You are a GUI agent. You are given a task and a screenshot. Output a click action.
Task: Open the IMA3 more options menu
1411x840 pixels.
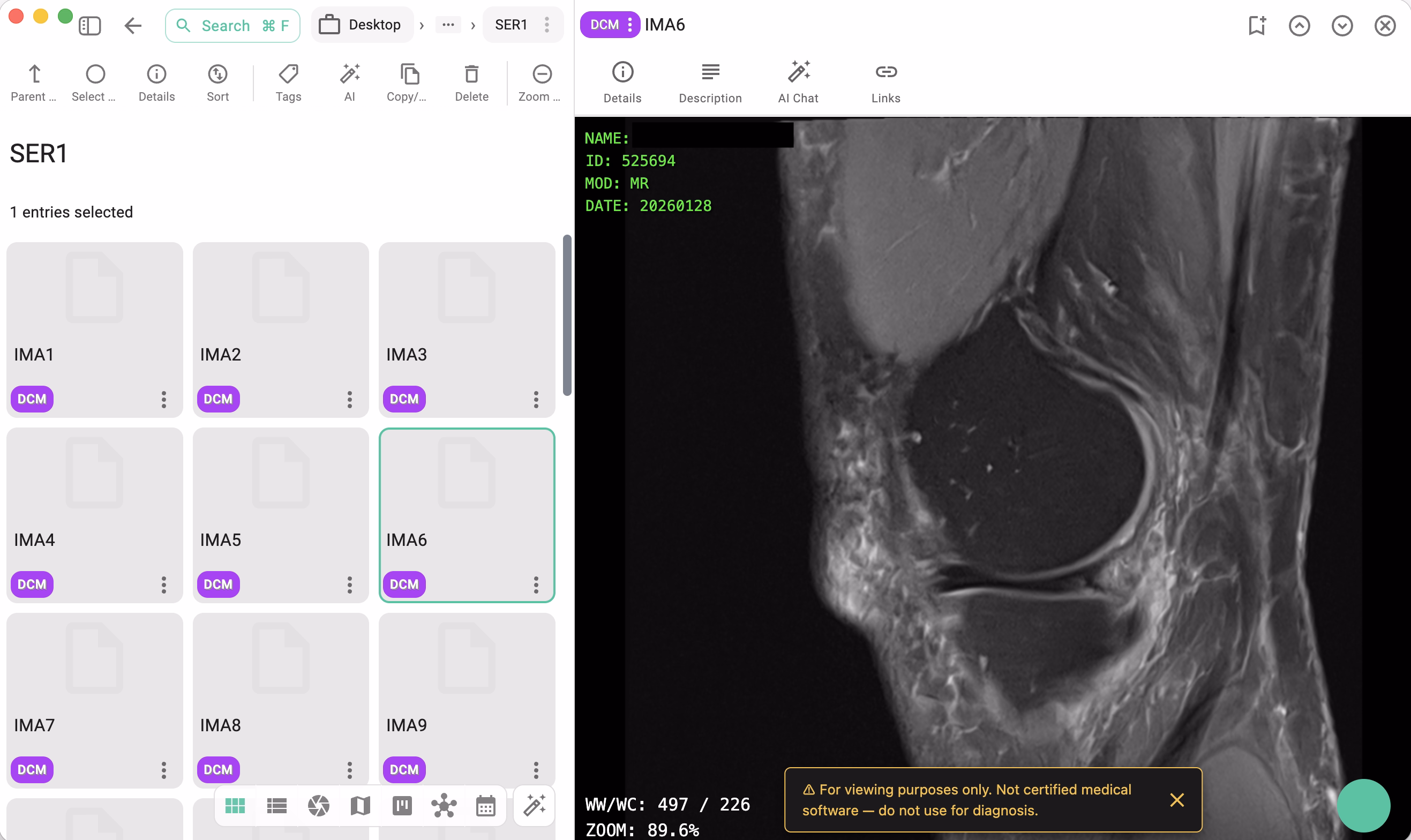[536, 399]
